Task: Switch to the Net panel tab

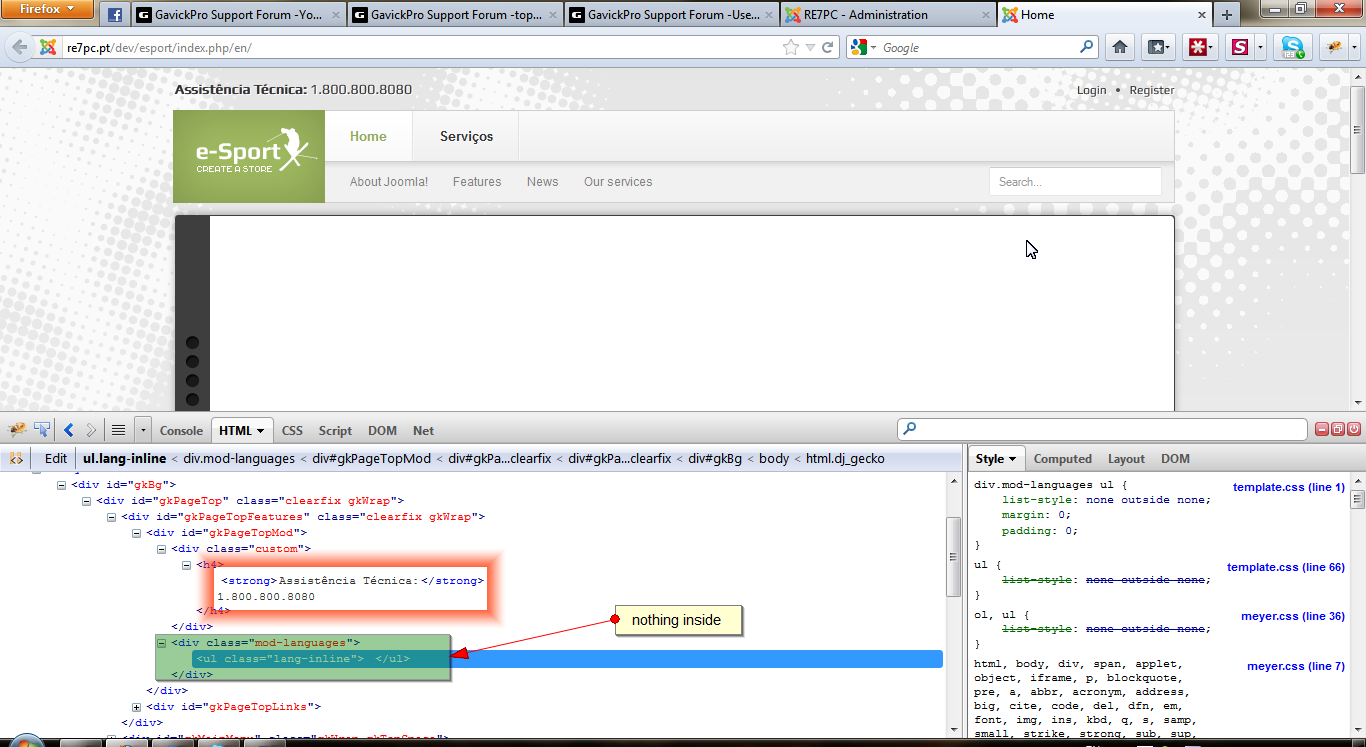Action: point(423,431)
